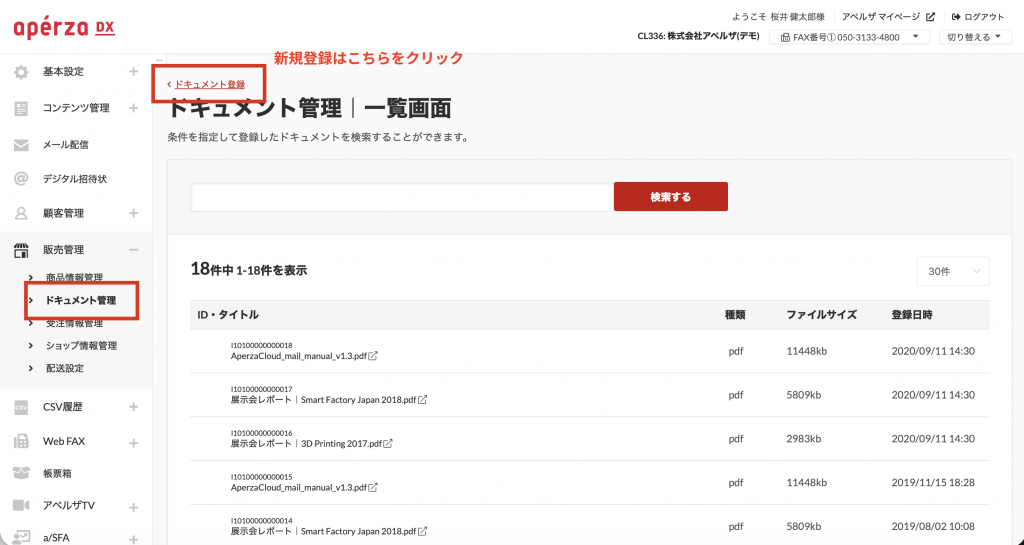This screenshot has width=1024, height=545.
Task: Open external link icon beside 3D Printing 2017.pdf
Action: point(388,444)
